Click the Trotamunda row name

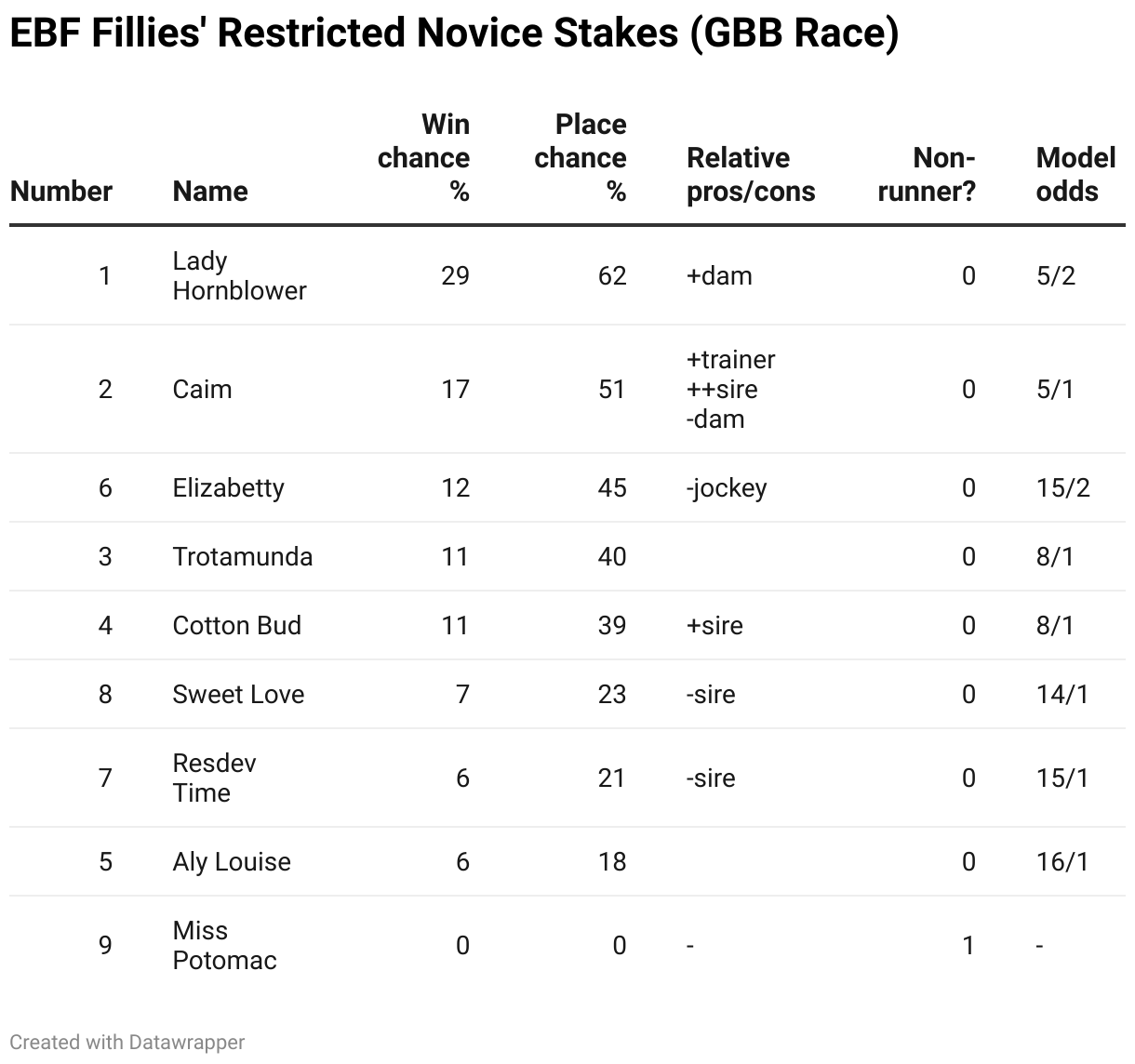point(243,557)
